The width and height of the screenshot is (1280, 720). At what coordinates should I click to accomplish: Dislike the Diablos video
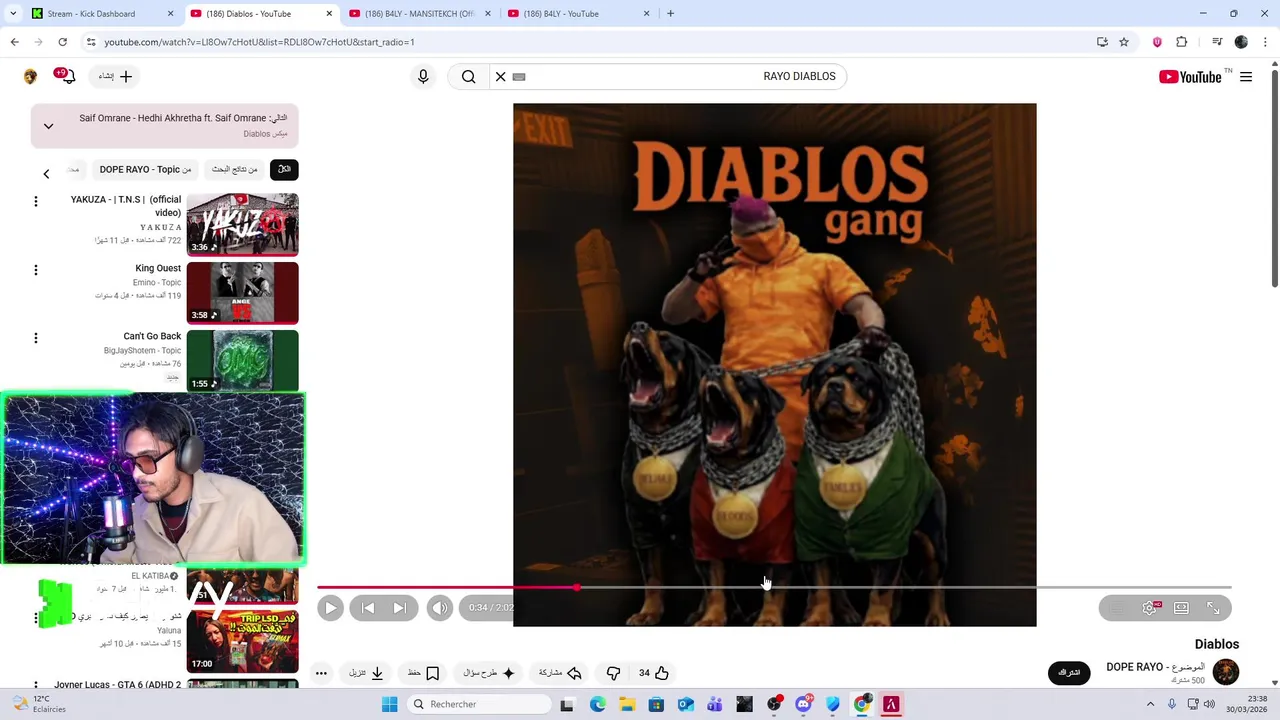coord(613,673)
